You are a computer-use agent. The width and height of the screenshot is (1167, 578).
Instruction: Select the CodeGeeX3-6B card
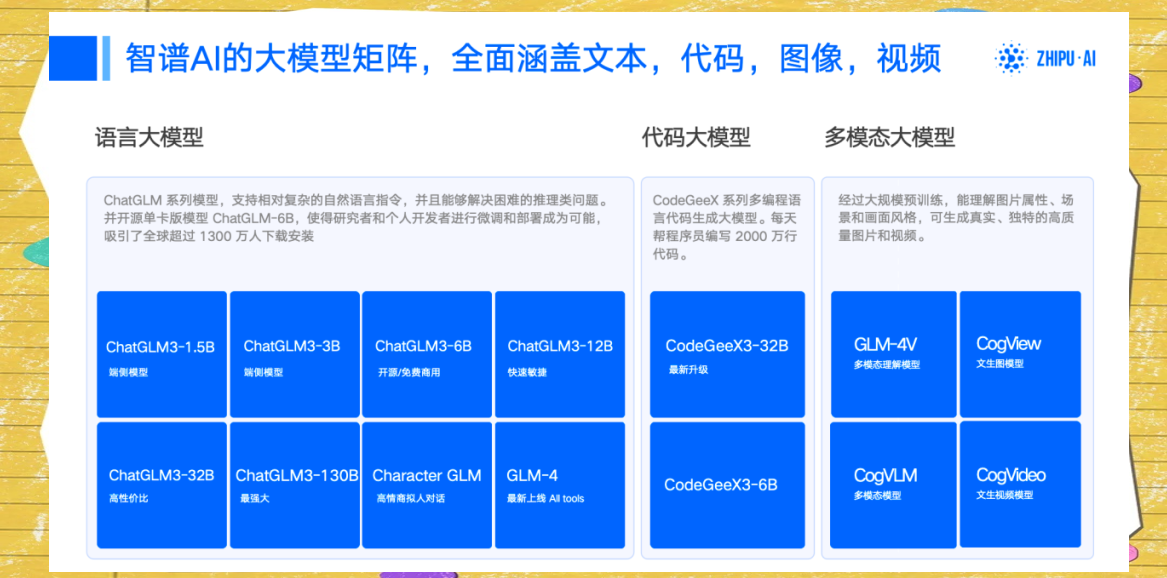tap(727, 485)
